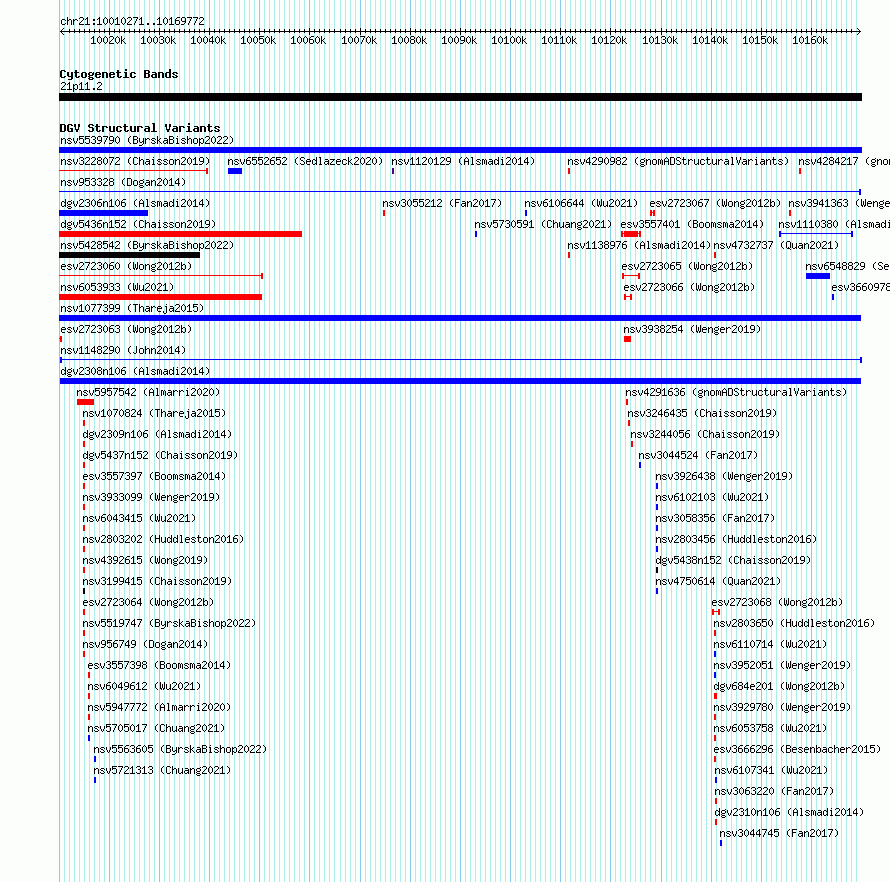Open variant nsv3926438 (Wenger2019)
The width and height of the screenshot is (890, 882).
(724, 476)
